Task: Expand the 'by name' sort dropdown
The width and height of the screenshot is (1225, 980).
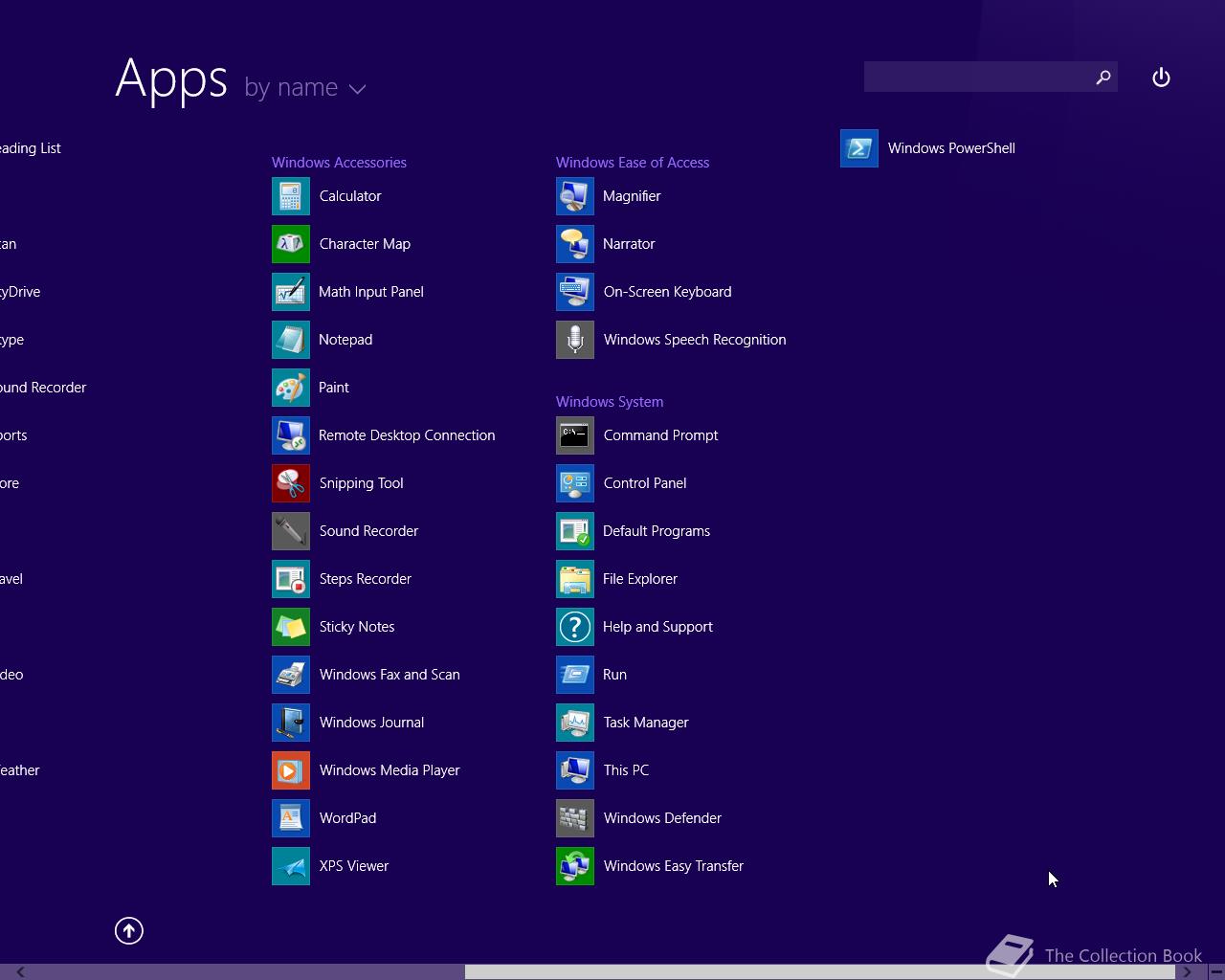Action: coord(305,88)
